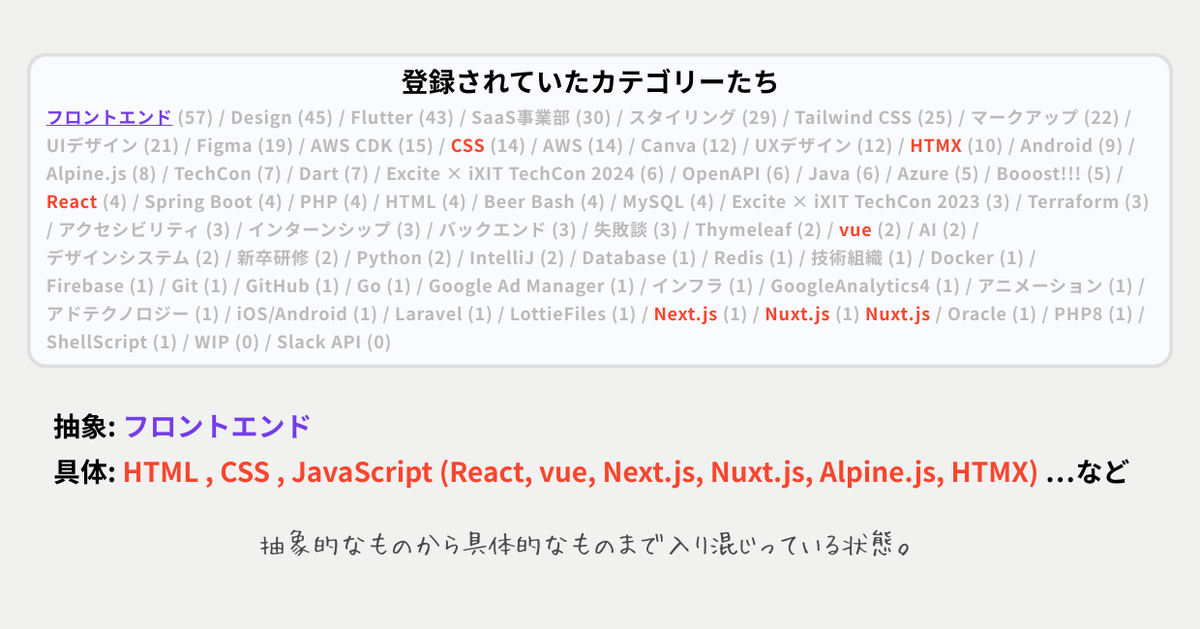Select the インフラ (1) category

pyautogui.click(x=702, y=286)
